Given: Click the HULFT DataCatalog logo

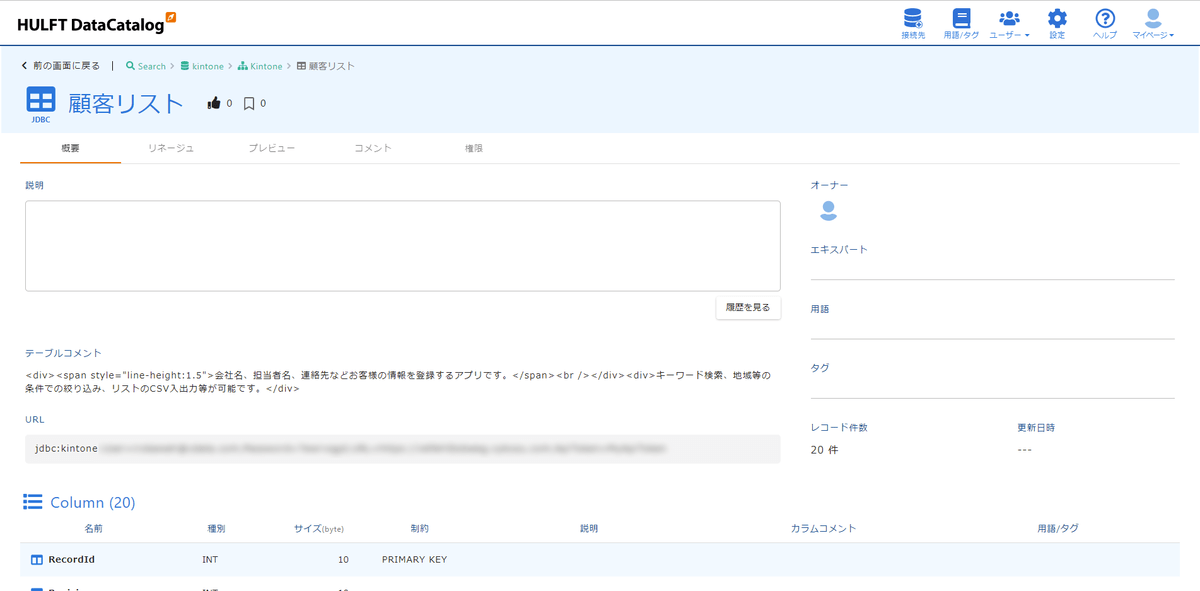Looking at the screenshot, I should click(x=97, y=23).
